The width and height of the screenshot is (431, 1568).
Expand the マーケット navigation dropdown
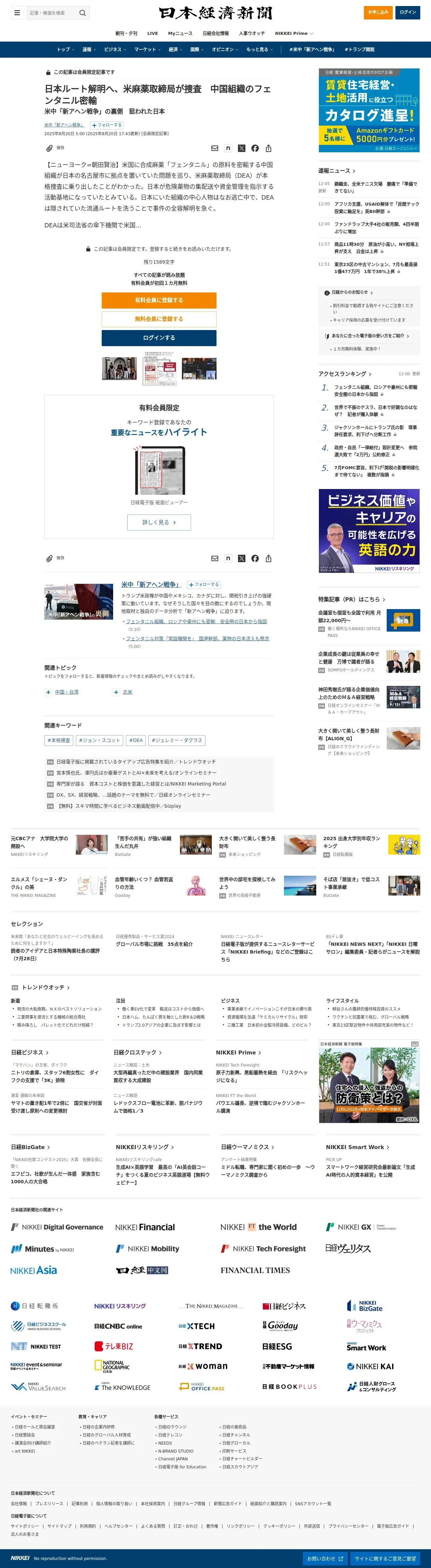pos(147,49)
